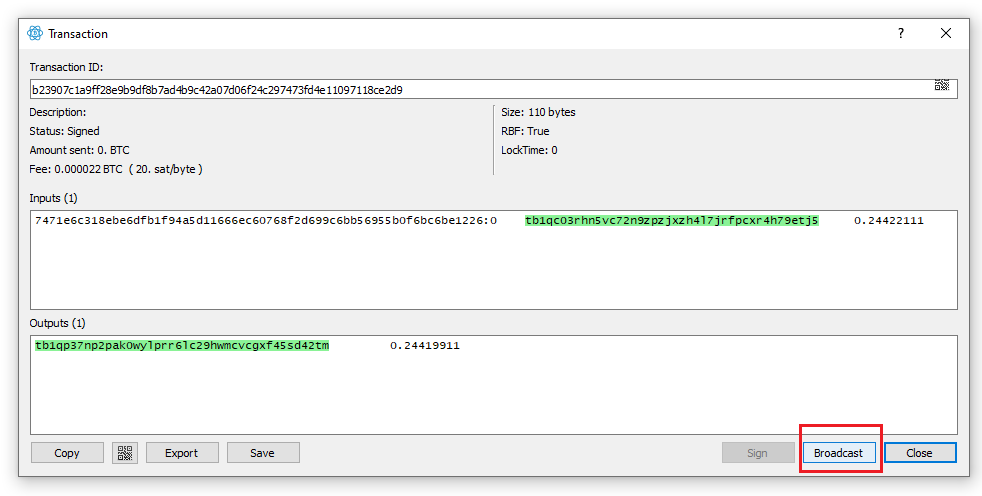Click the disabled Sign button

pos(758,453)
